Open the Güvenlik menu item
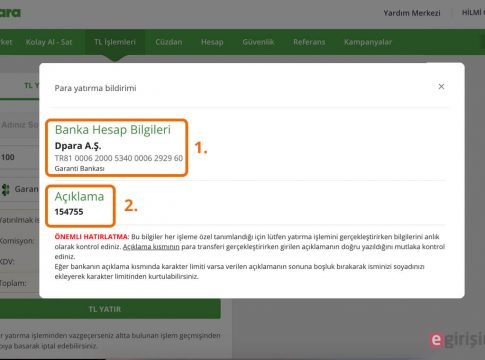The width and height of the screenshot is (485, 360). click(x=258, y=42)
